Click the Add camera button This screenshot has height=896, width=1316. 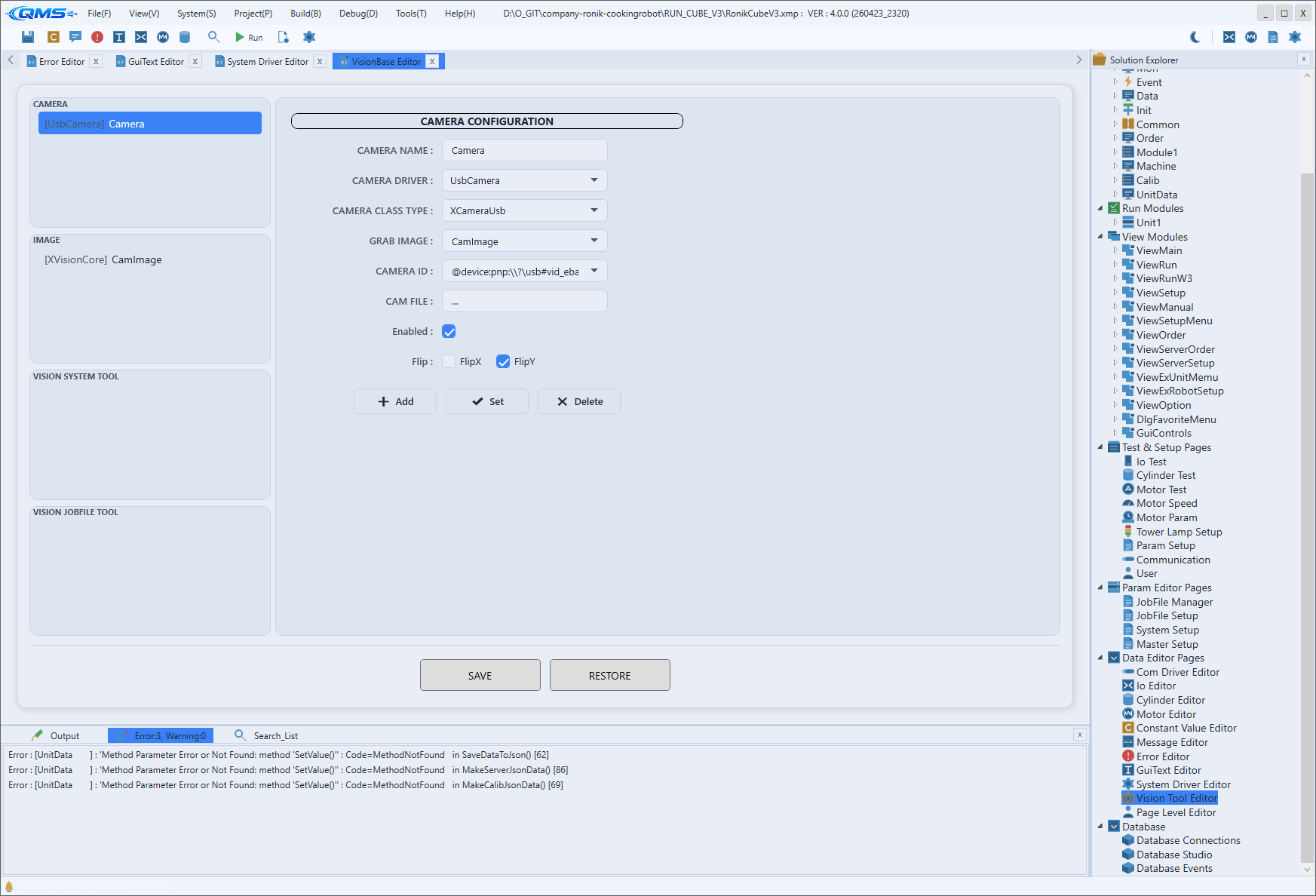395,401
